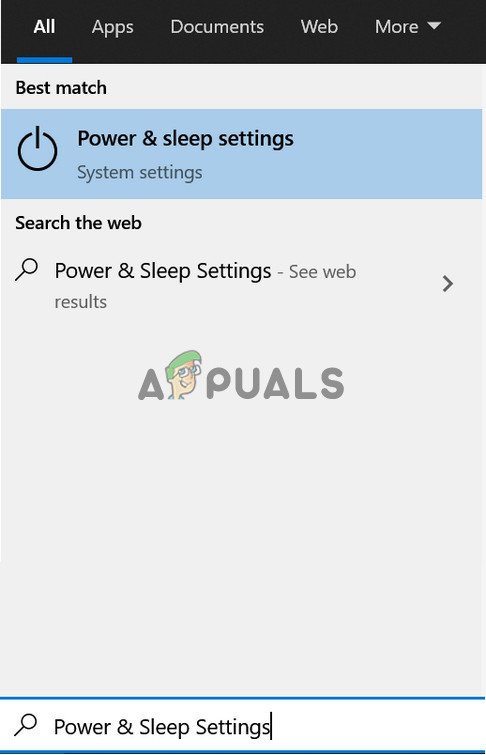486x755 pixels.
Task: Open the Apps search tab
Action: 113,28
